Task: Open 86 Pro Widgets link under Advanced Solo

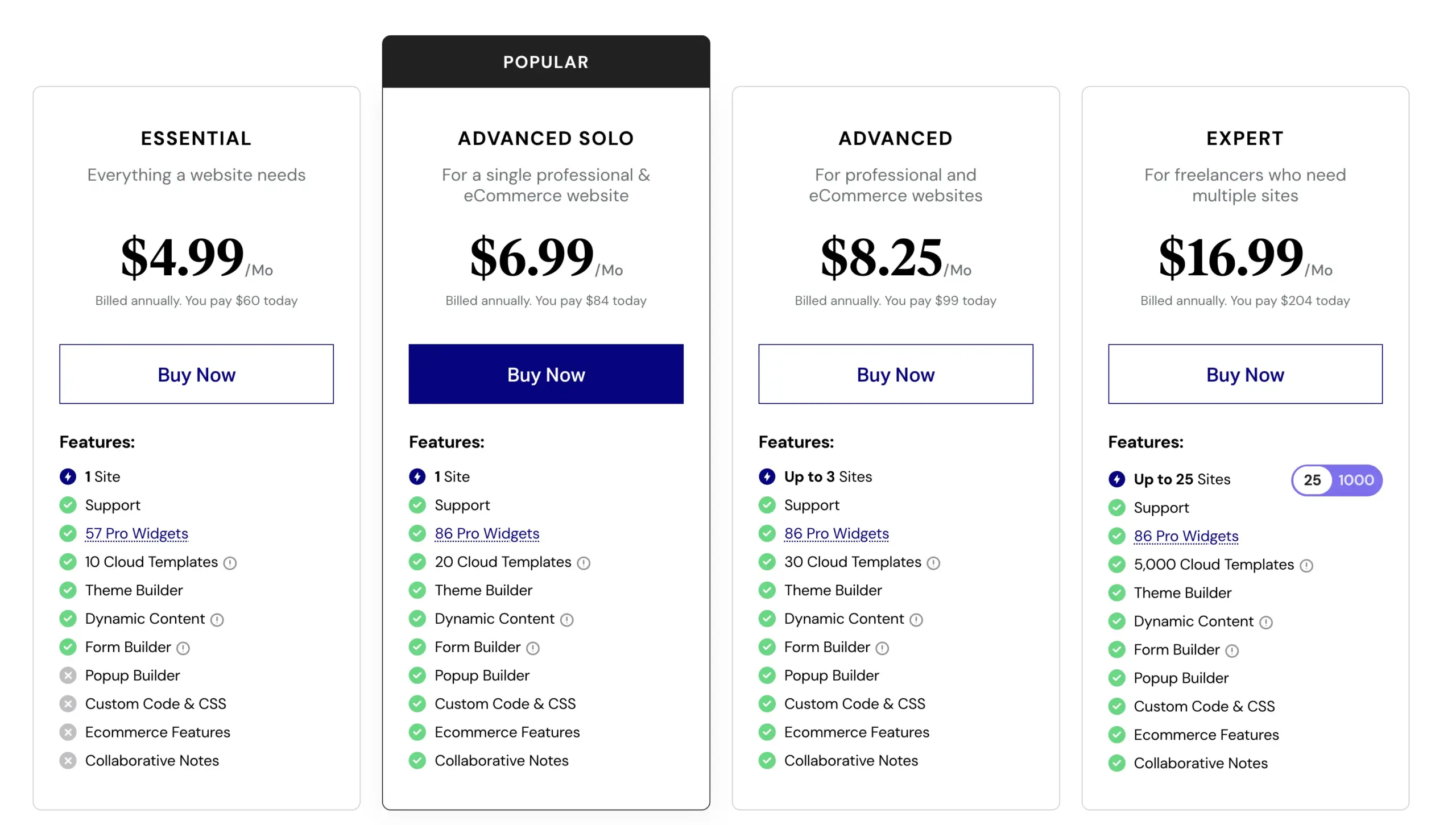Action: (x=487, y=533)
